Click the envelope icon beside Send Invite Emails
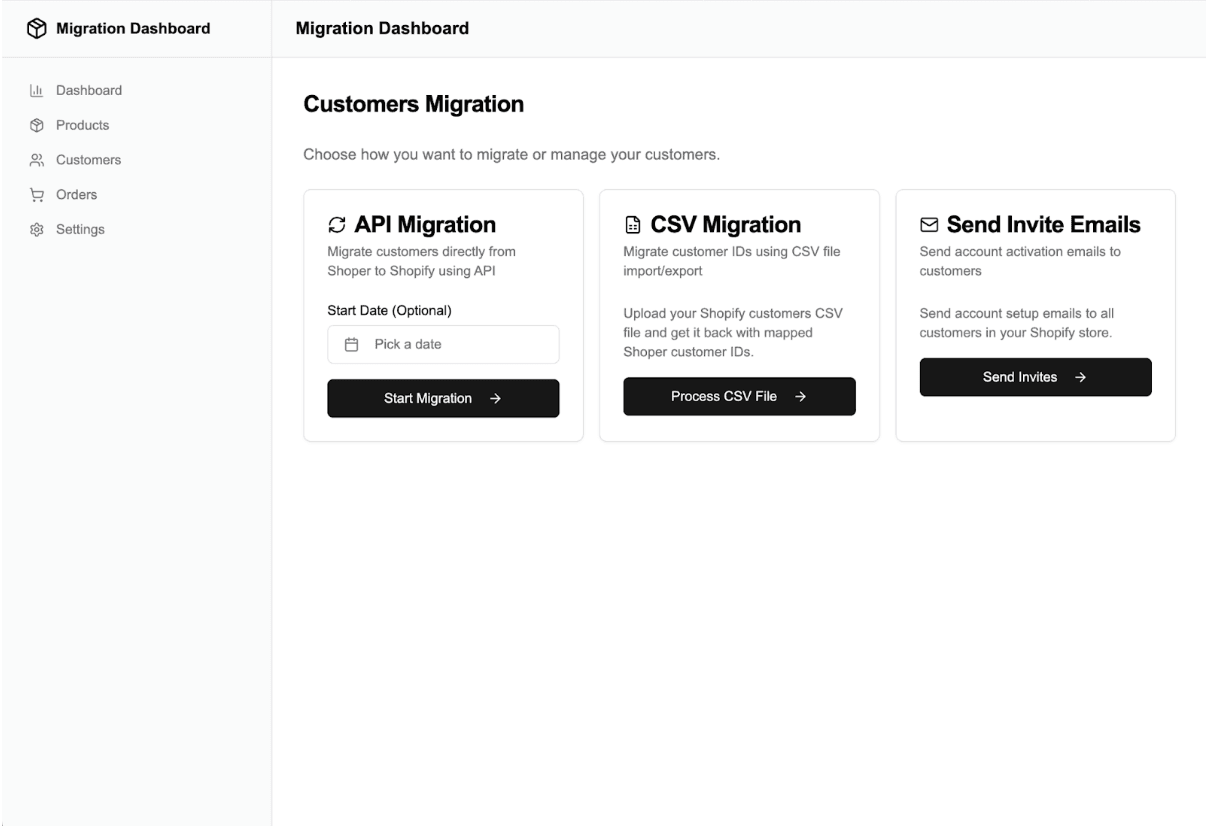This screenshot has width=1206, height=826. [929, 225]
